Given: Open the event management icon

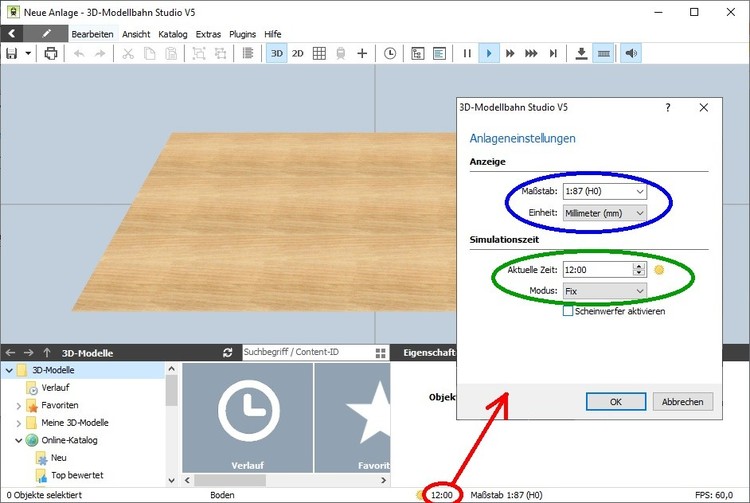Looking at the screenshot, I should pos(418,54).
